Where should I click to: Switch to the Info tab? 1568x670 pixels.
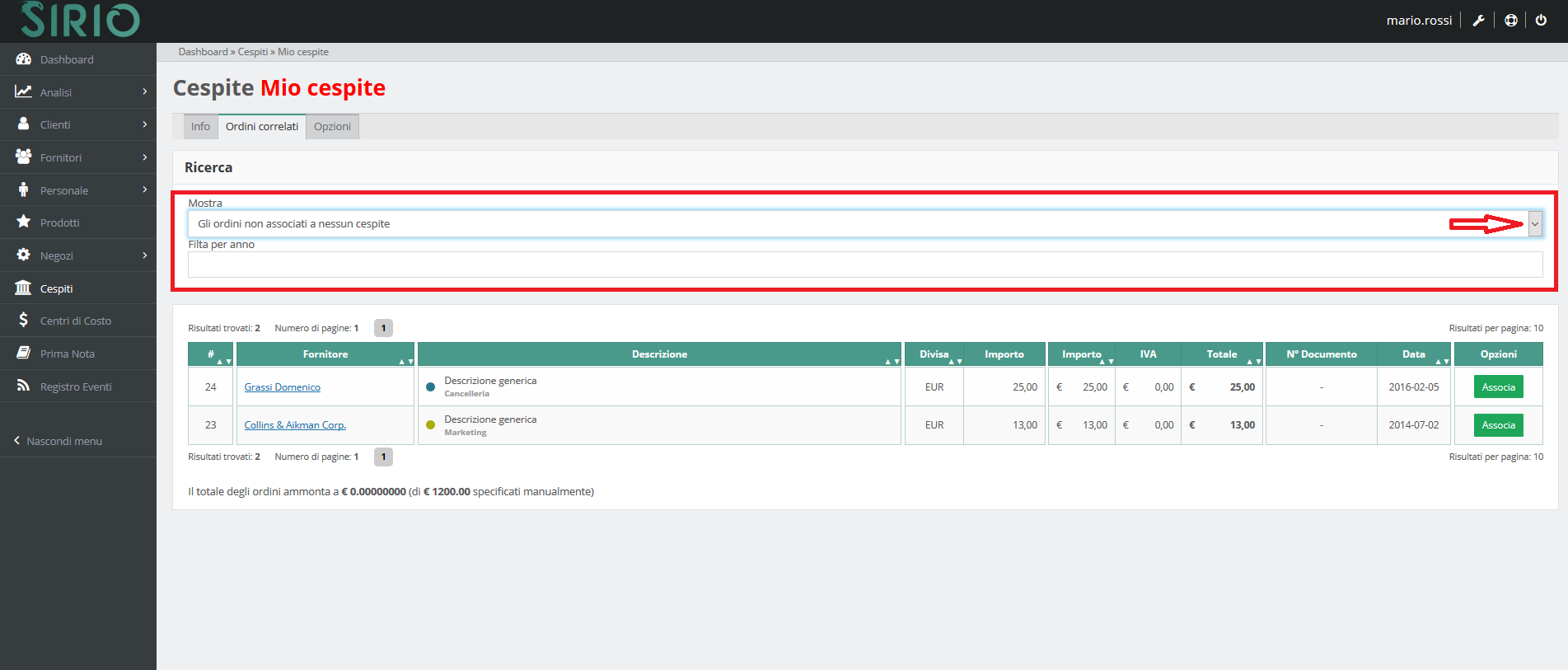200,127
